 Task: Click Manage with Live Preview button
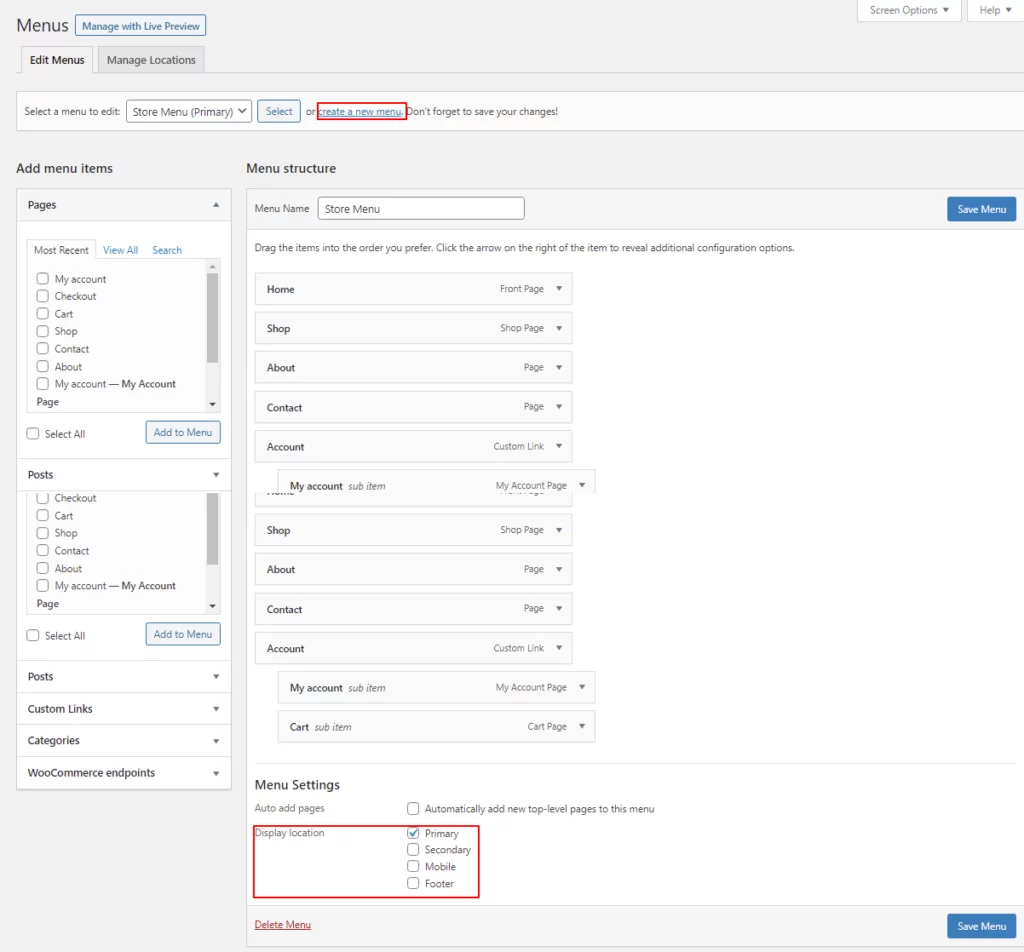click(x=141, y=26)
